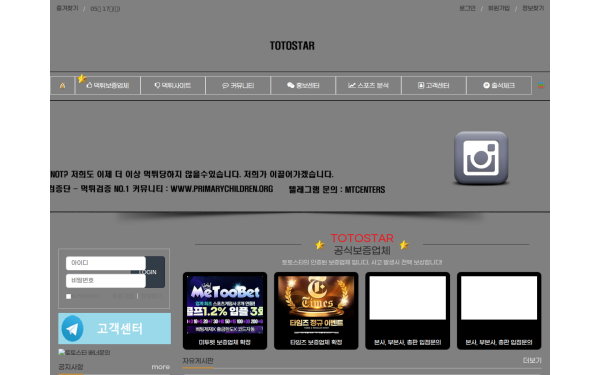Open the Times 정규 이벤트 banner card
The height and width of the screenshot is (375, 600).
[316, 311]
